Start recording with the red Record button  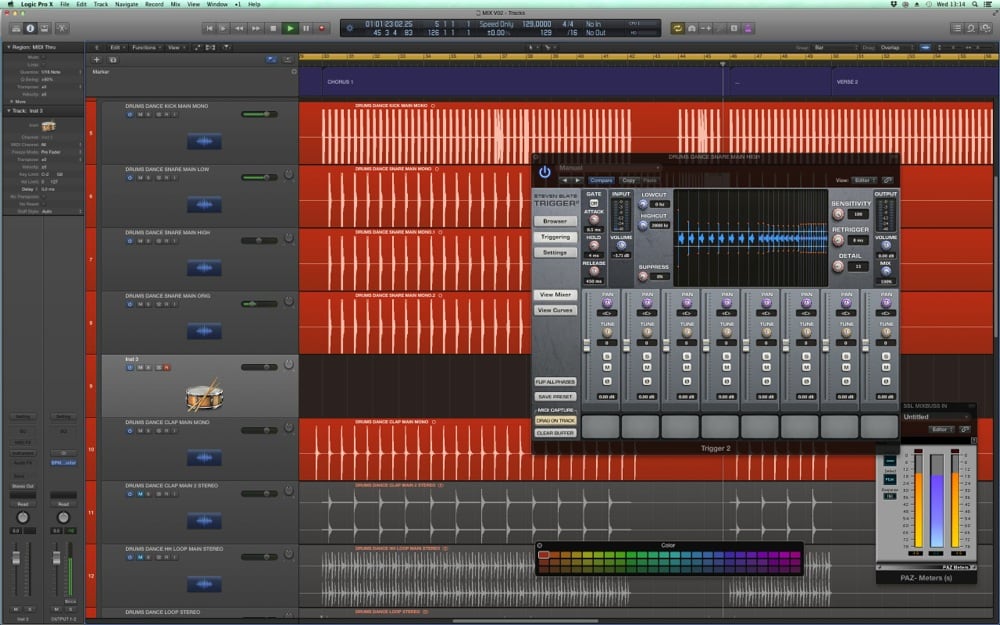tap(322, 28)
